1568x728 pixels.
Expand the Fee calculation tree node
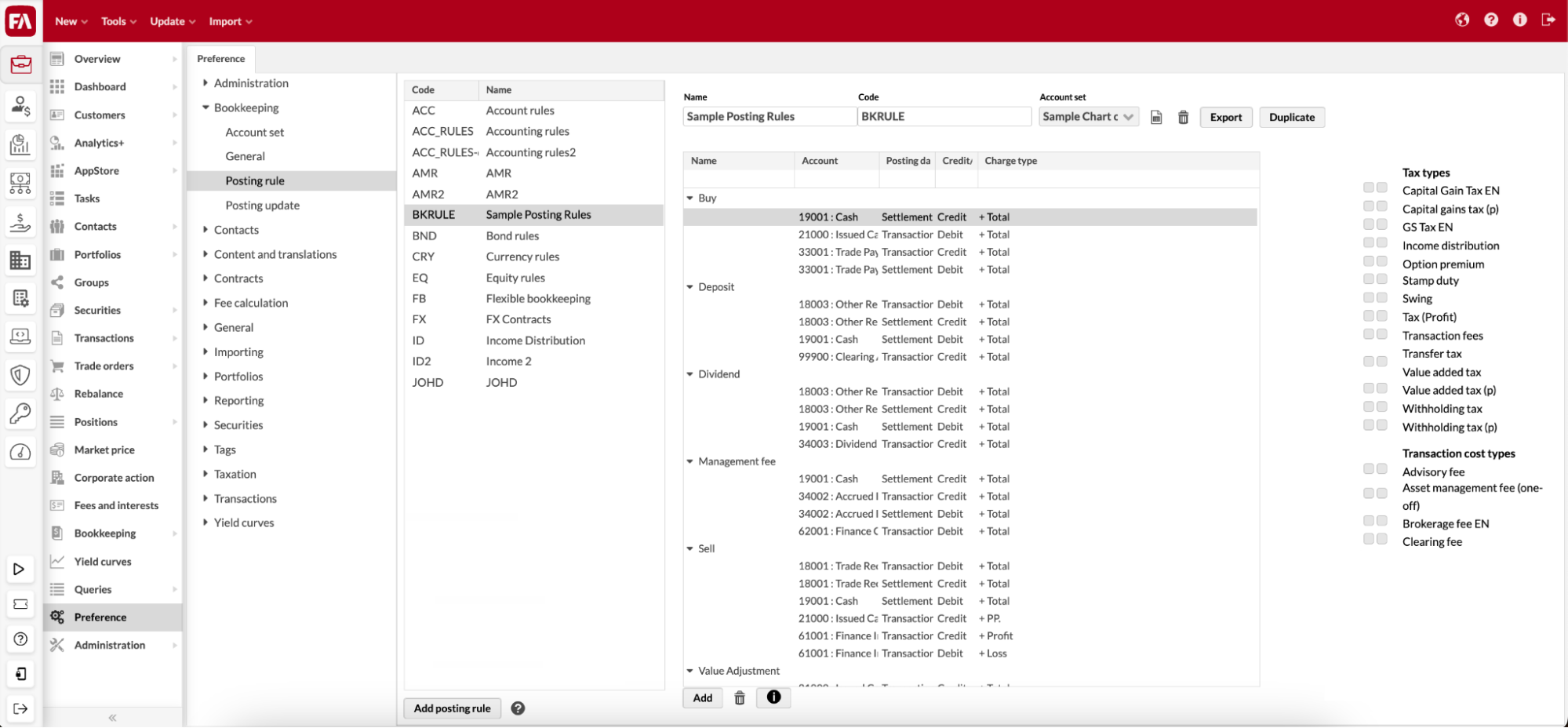pos(206,302)
